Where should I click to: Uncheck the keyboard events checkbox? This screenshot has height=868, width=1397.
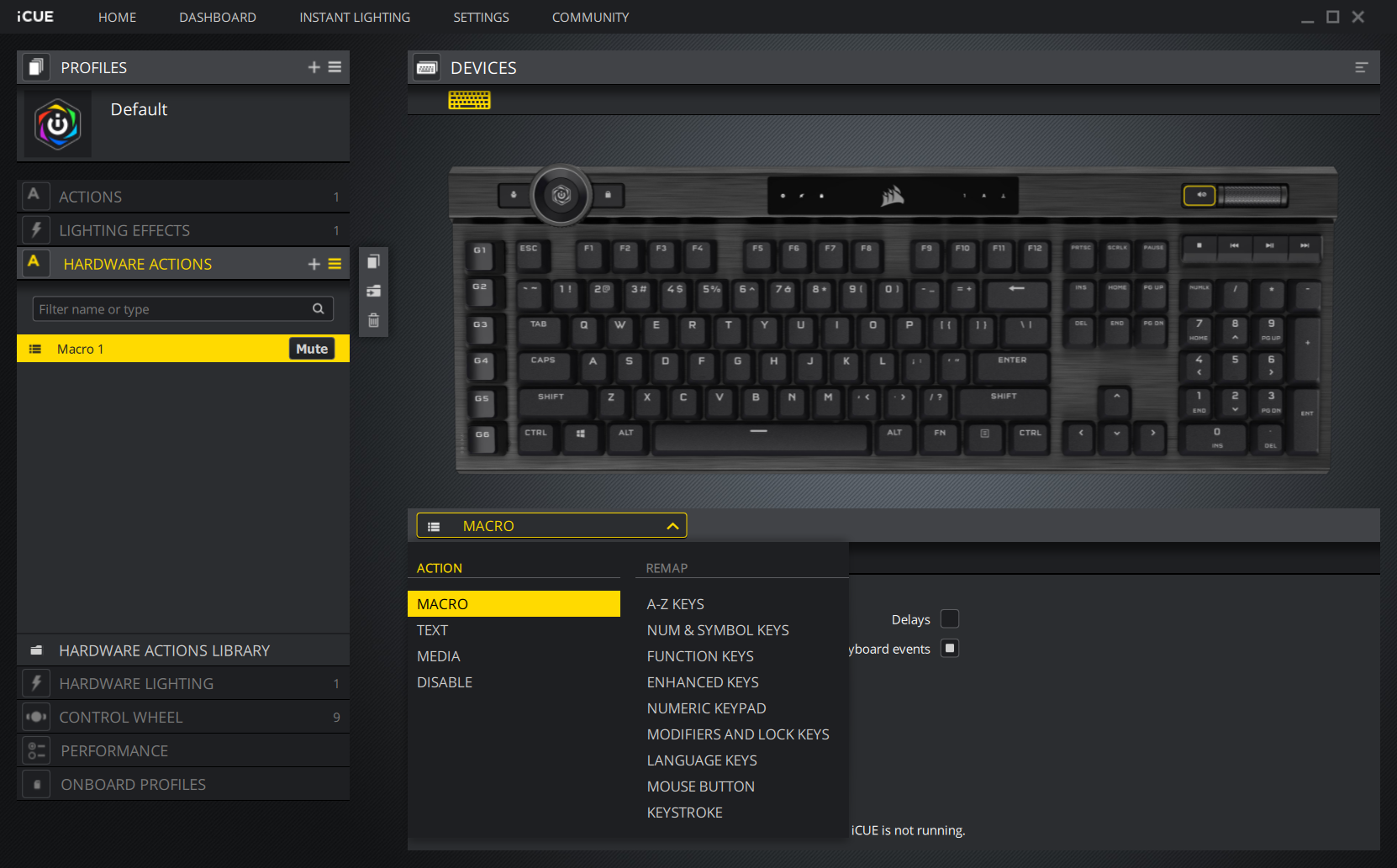coord(950,648)
